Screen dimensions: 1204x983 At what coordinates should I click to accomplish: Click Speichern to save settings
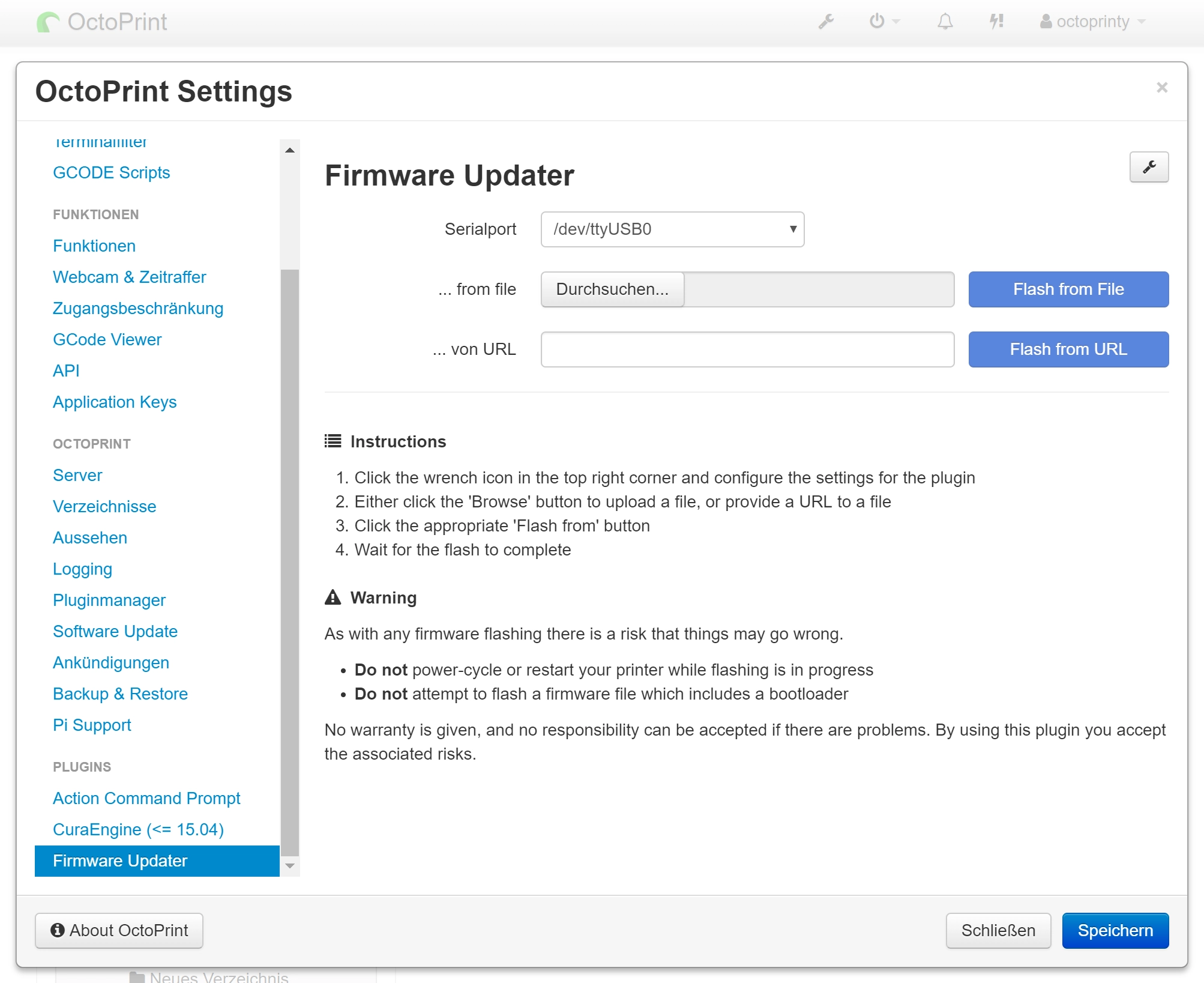(1115, 931)
